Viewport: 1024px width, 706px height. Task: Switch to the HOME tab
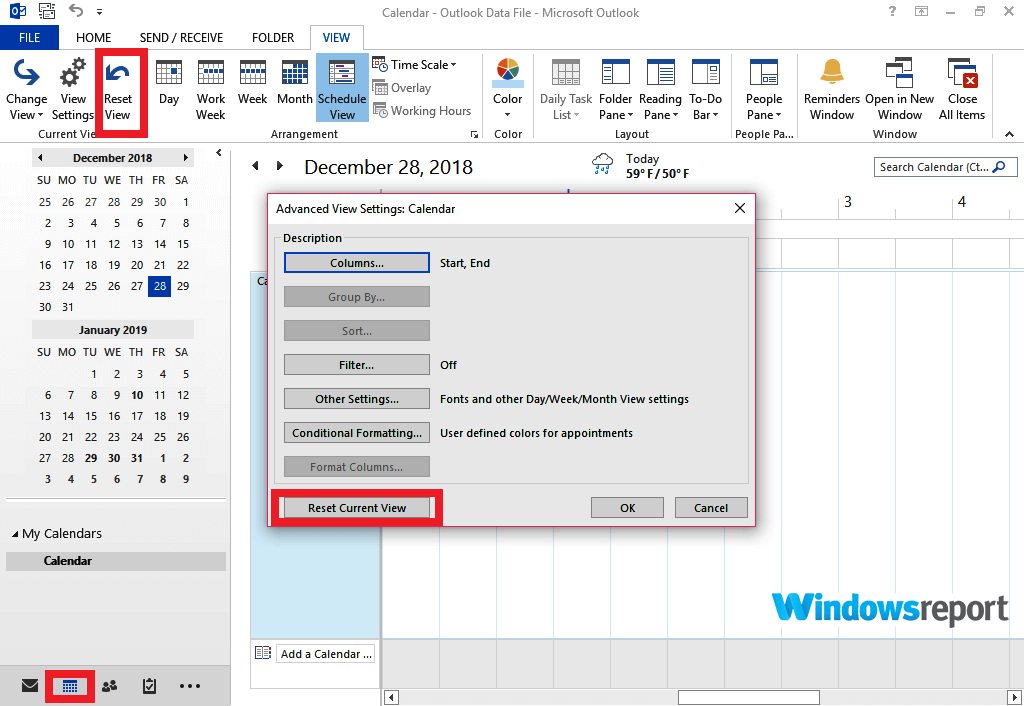pyautogui.click(x=93, y=38)
